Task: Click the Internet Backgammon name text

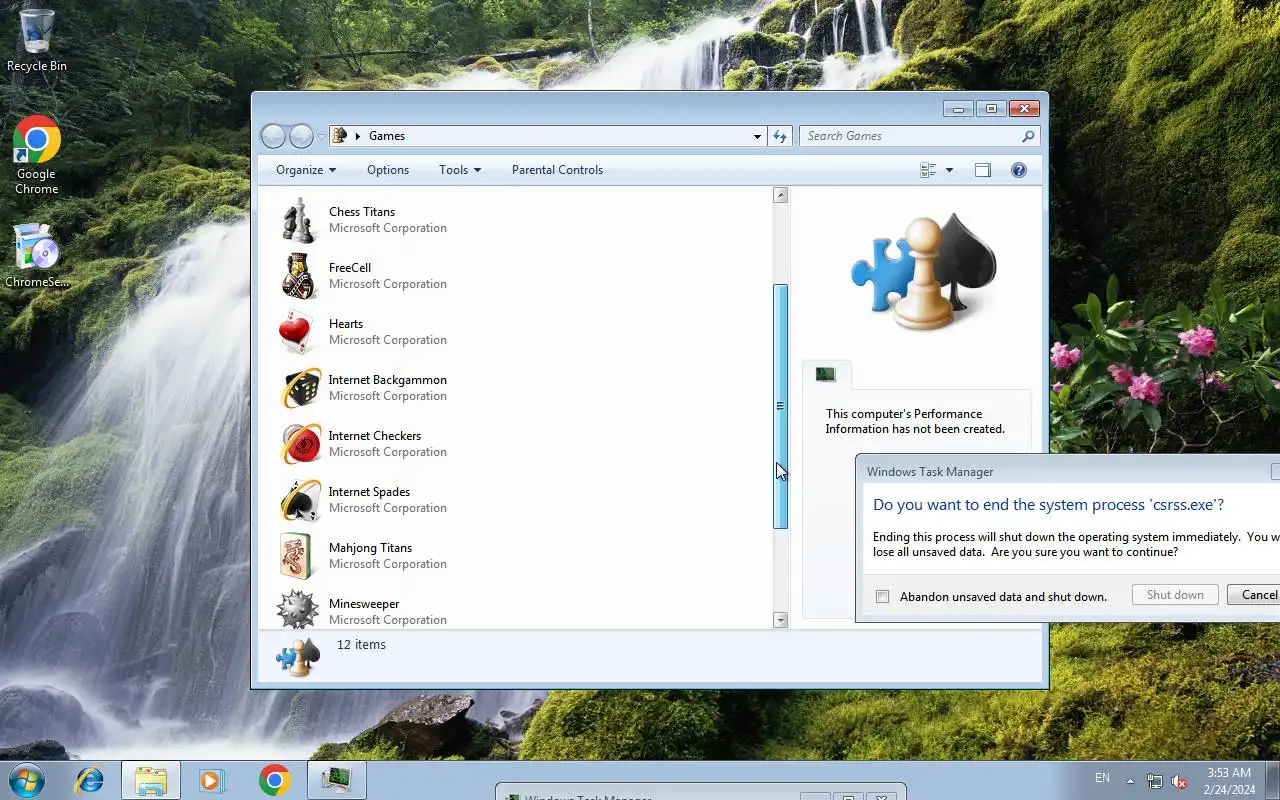Action: 388,380
